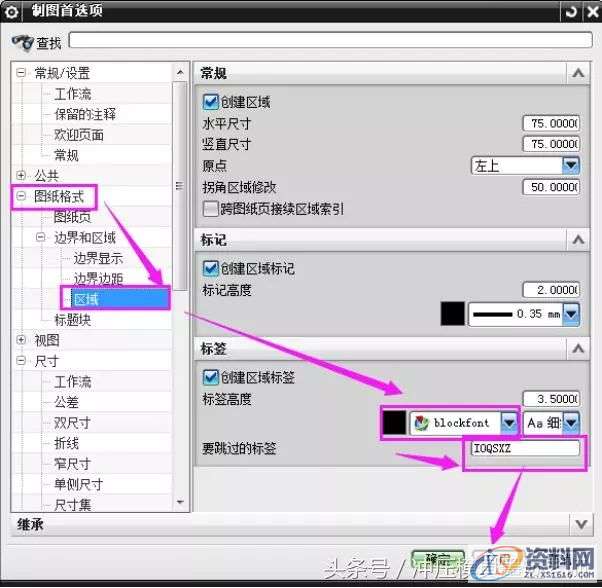602x588 pixels.
Task: Collapse the 标签 section header arrow
Action: [x=578, y=349]
